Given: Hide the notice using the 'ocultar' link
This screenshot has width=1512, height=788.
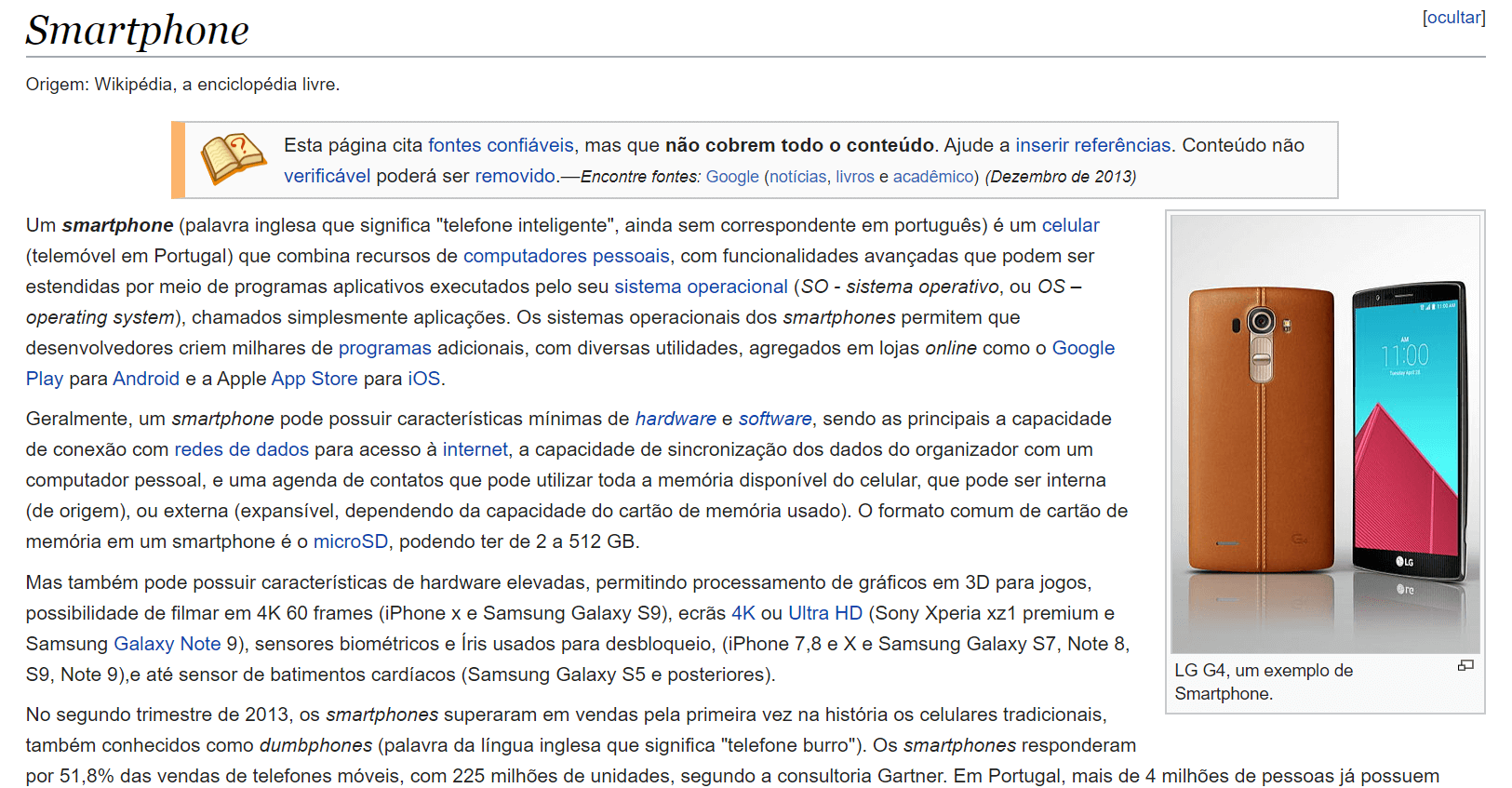Looking at the screenshot, I should [1454, 18].
